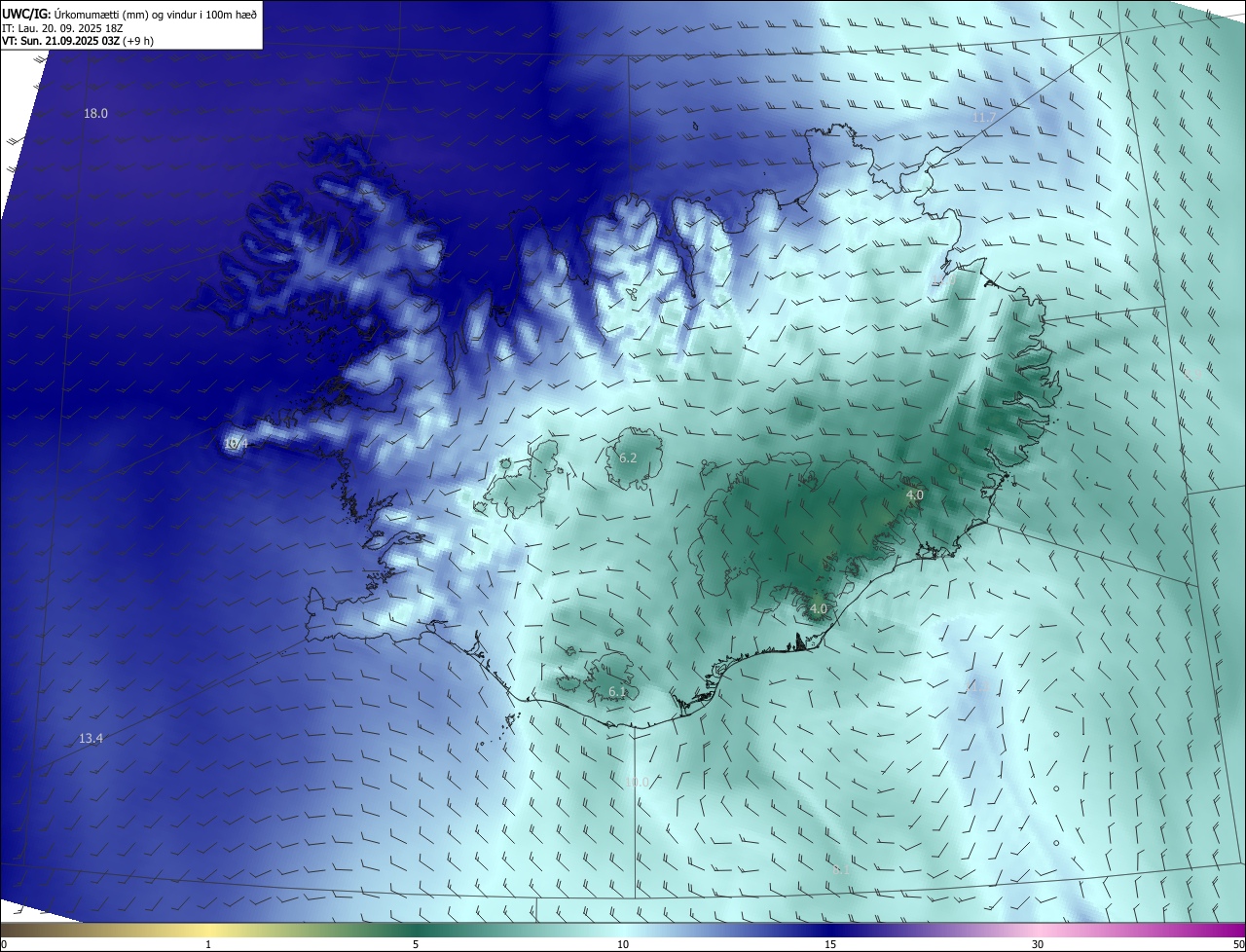Click the faint 8.1 label in the southern ocean

[840, 870]
